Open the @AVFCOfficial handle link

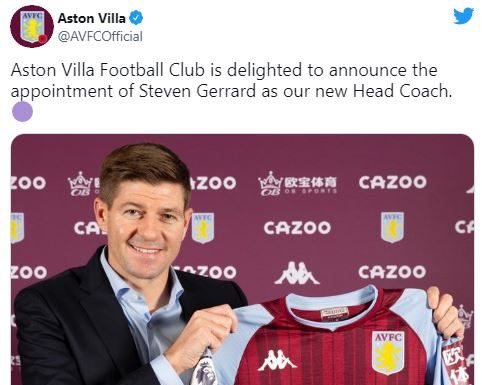tap(100, 36)
